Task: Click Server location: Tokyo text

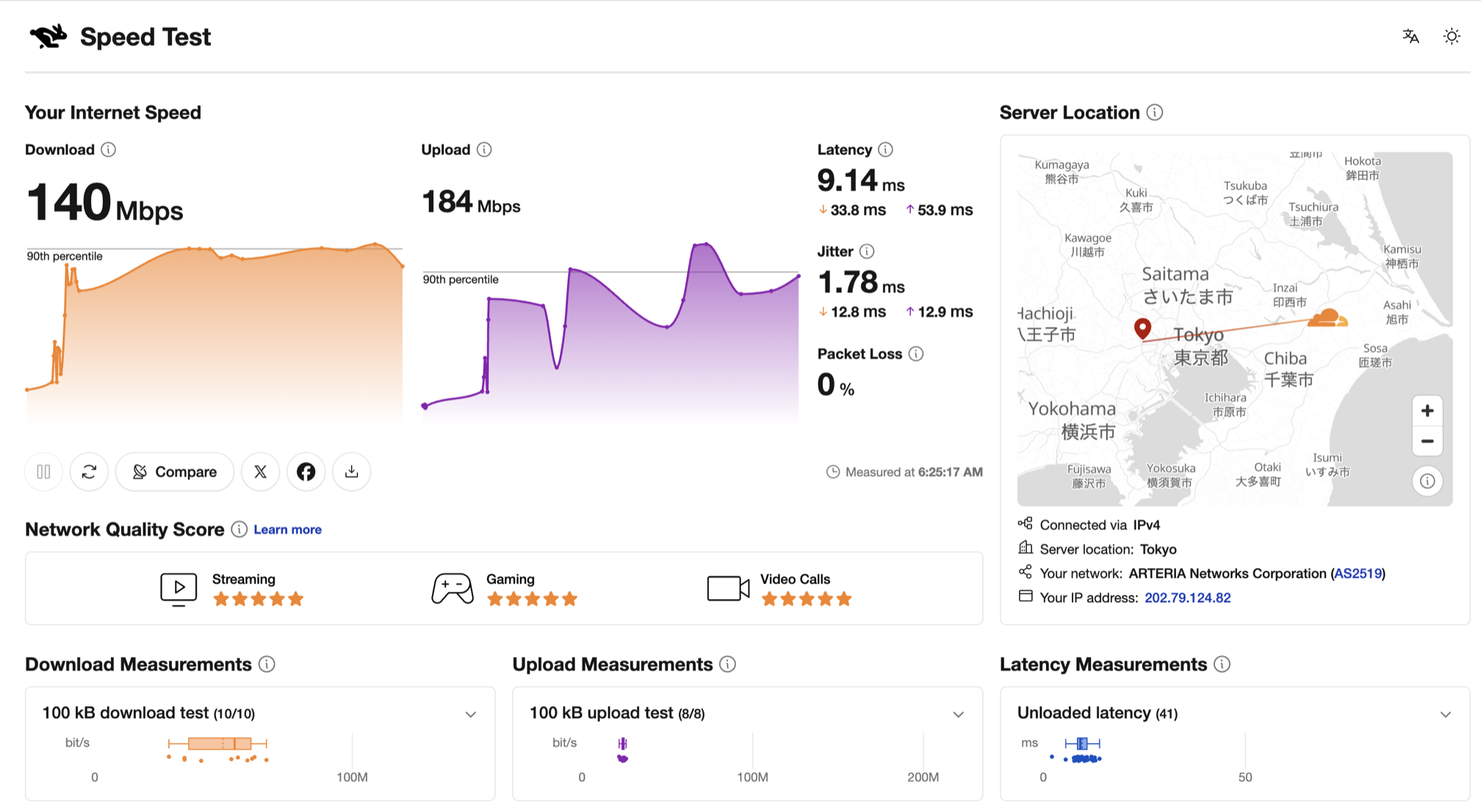Action: point(1108,549)
